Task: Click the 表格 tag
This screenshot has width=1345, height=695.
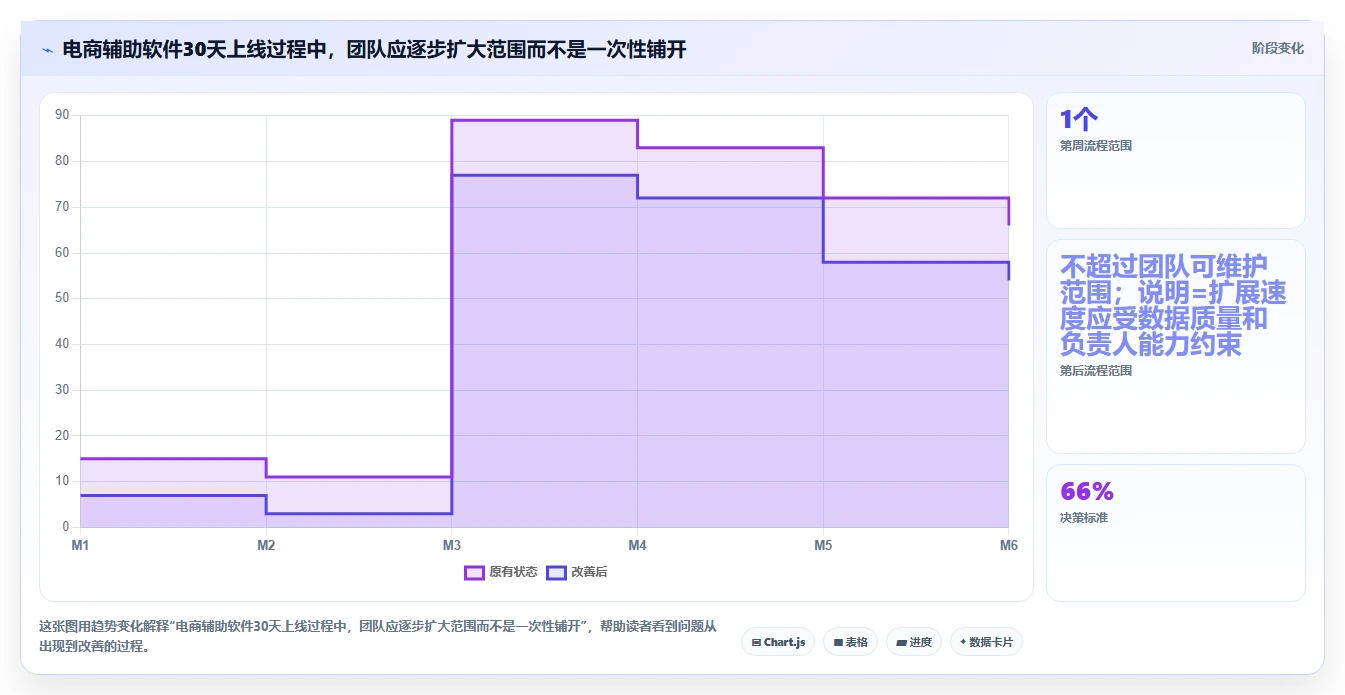Action: pyautogui.click(x=850, y=642)
